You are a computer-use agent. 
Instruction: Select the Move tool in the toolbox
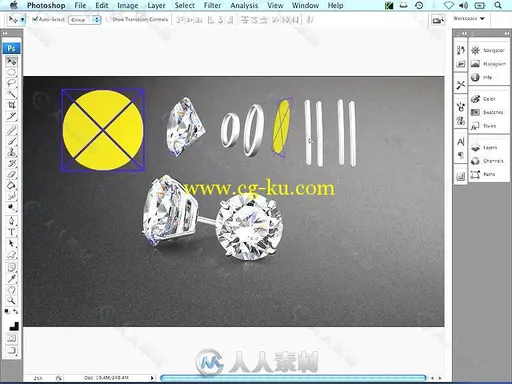point(11,62)
